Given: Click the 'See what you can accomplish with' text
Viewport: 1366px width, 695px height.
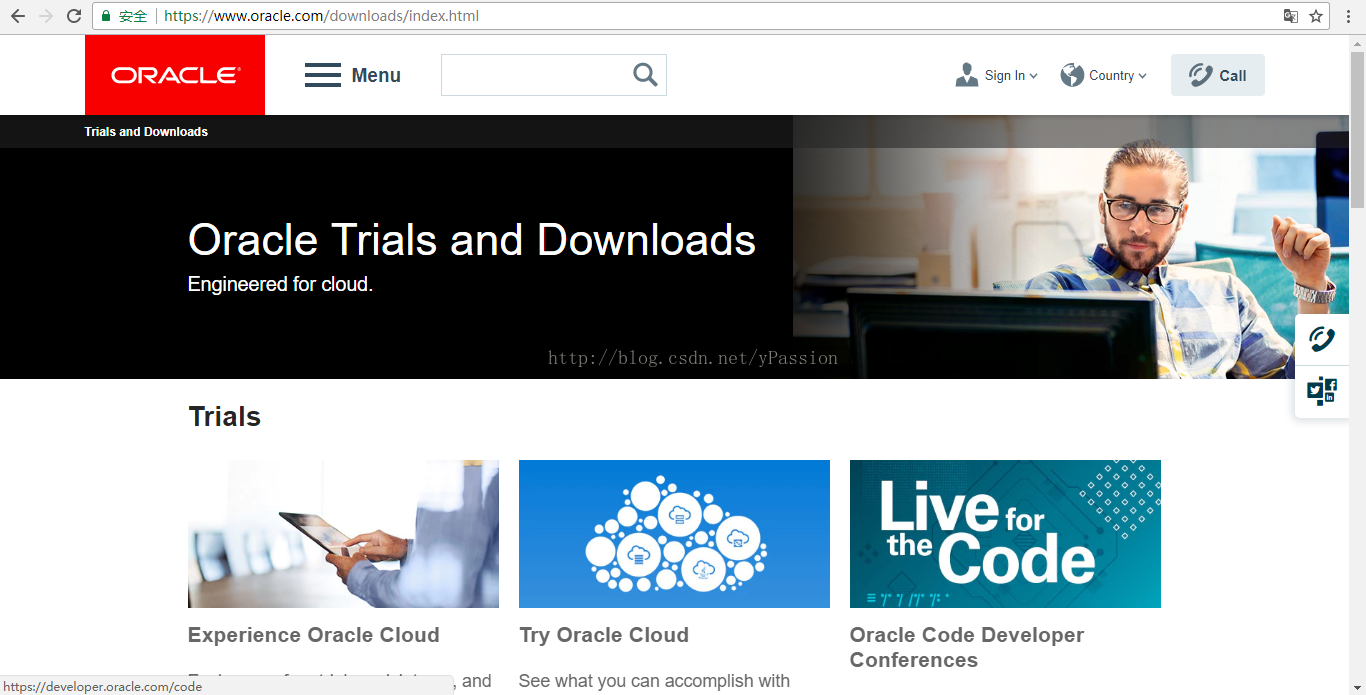Looking at the screenshot, I should point(654,681).
